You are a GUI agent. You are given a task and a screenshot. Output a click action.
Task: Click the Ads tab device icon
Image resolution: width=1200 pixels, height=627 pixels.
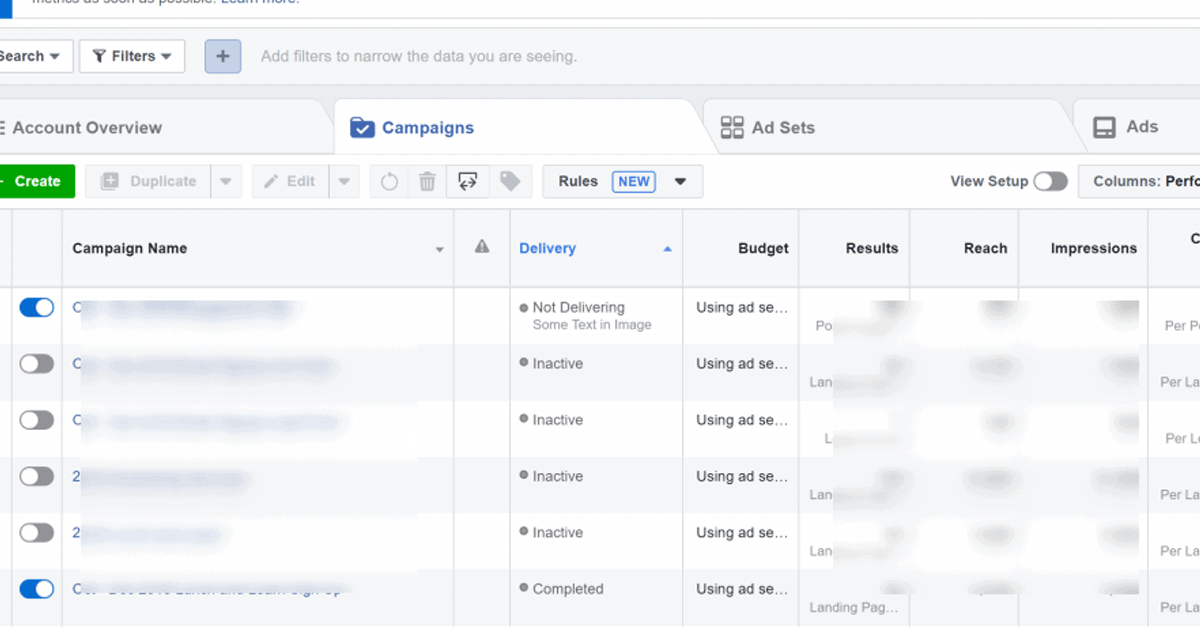(1104, 127)
